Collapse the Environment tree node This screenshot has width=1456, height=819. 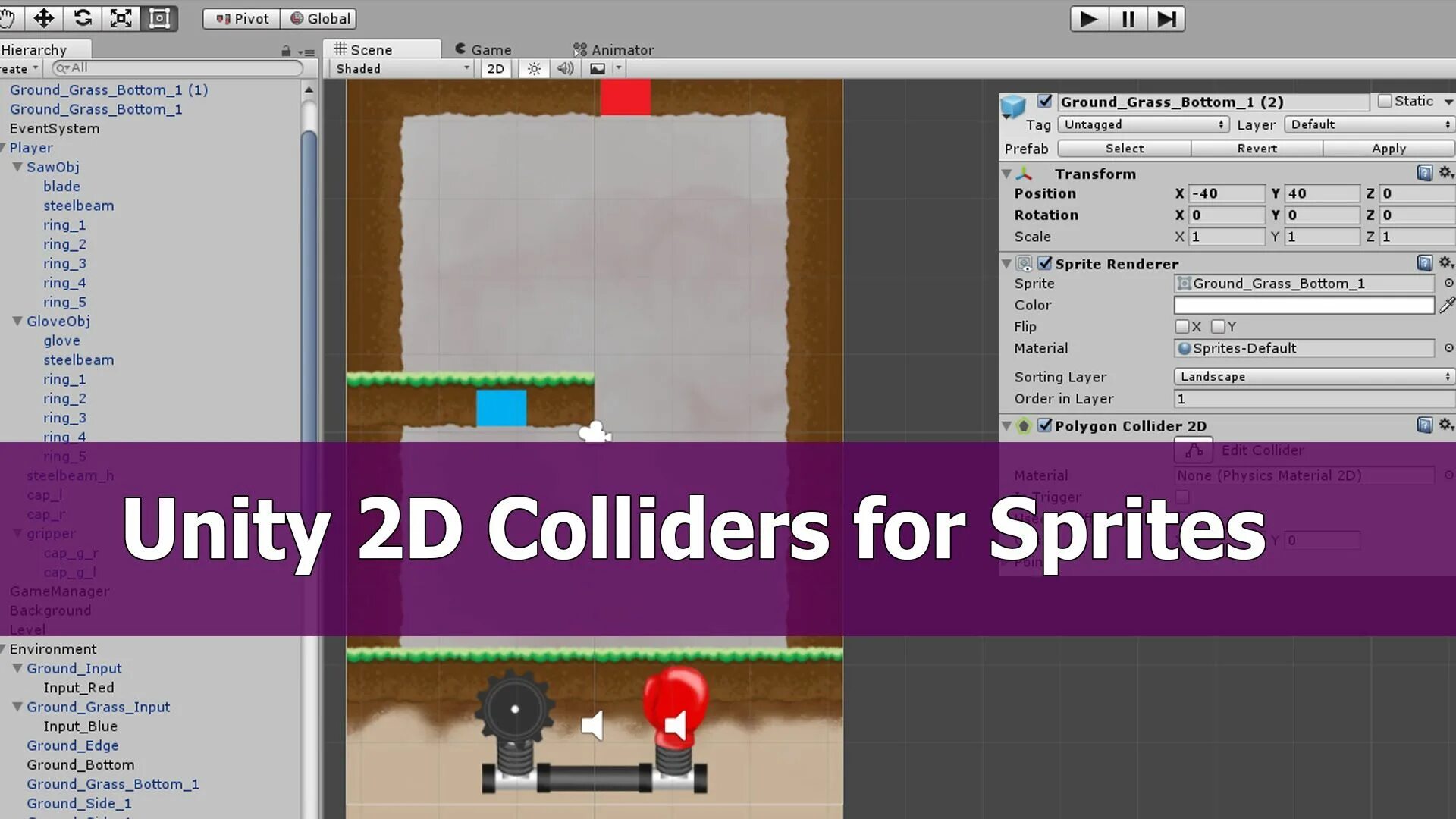click(x=4, y=649)
